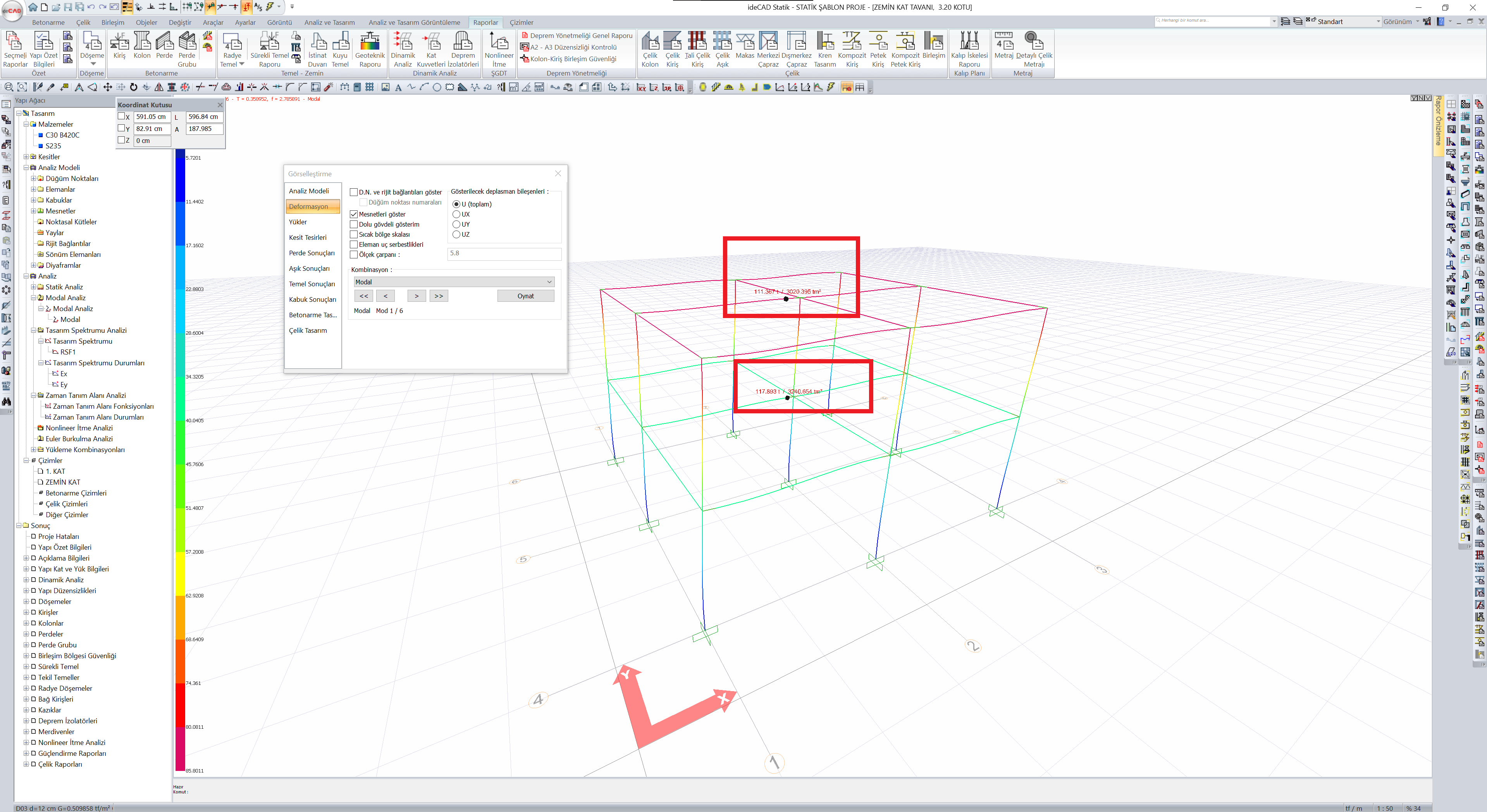Open Detaylı Çelik Metrajı
1487x812 pixels.
coord(1034,50)
